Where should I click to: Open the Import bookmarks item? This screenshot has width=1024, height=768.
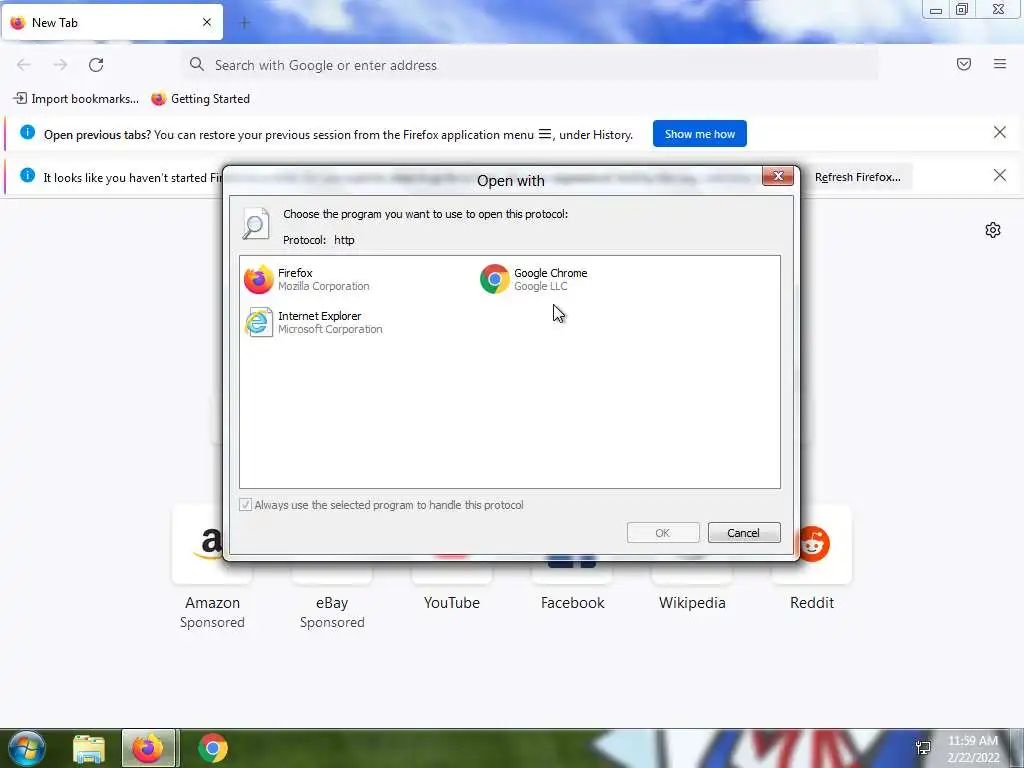coord(76,99)
